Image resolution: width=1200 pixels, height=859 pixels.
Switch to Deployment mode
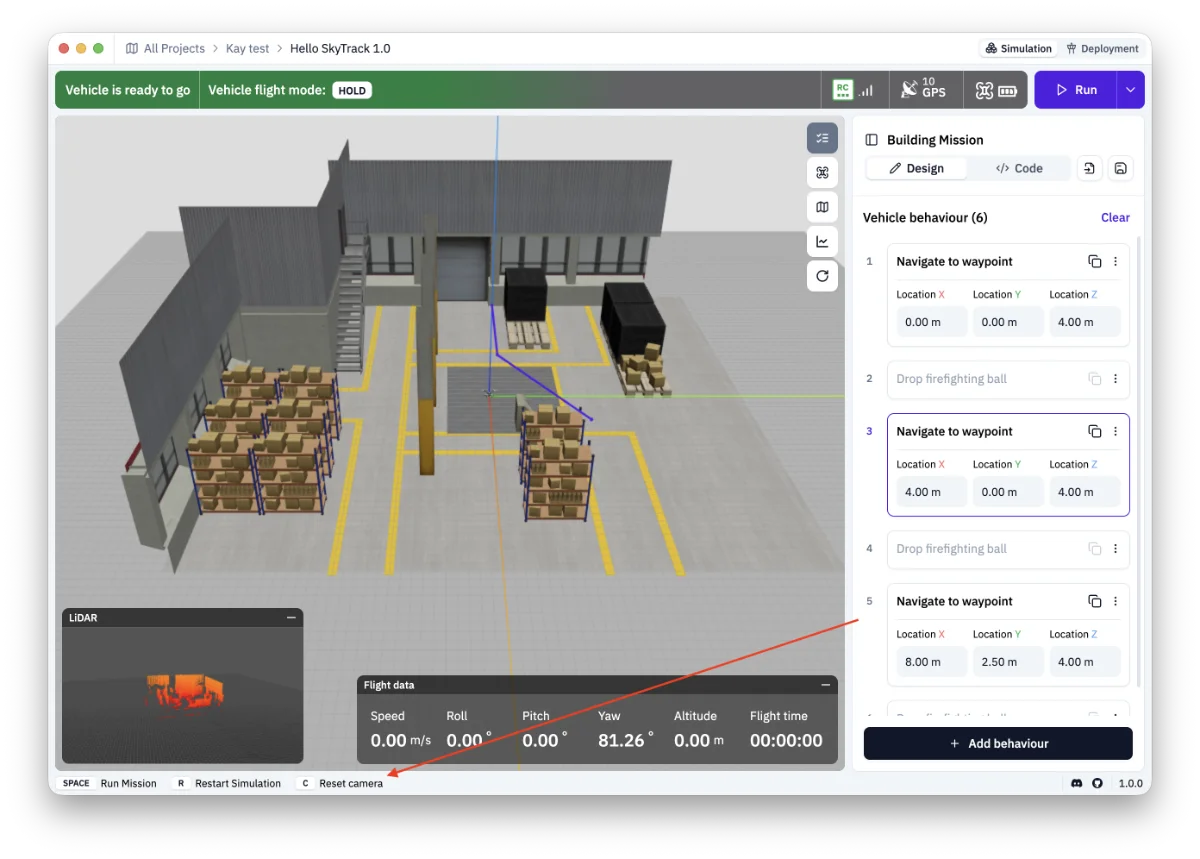1102,48
